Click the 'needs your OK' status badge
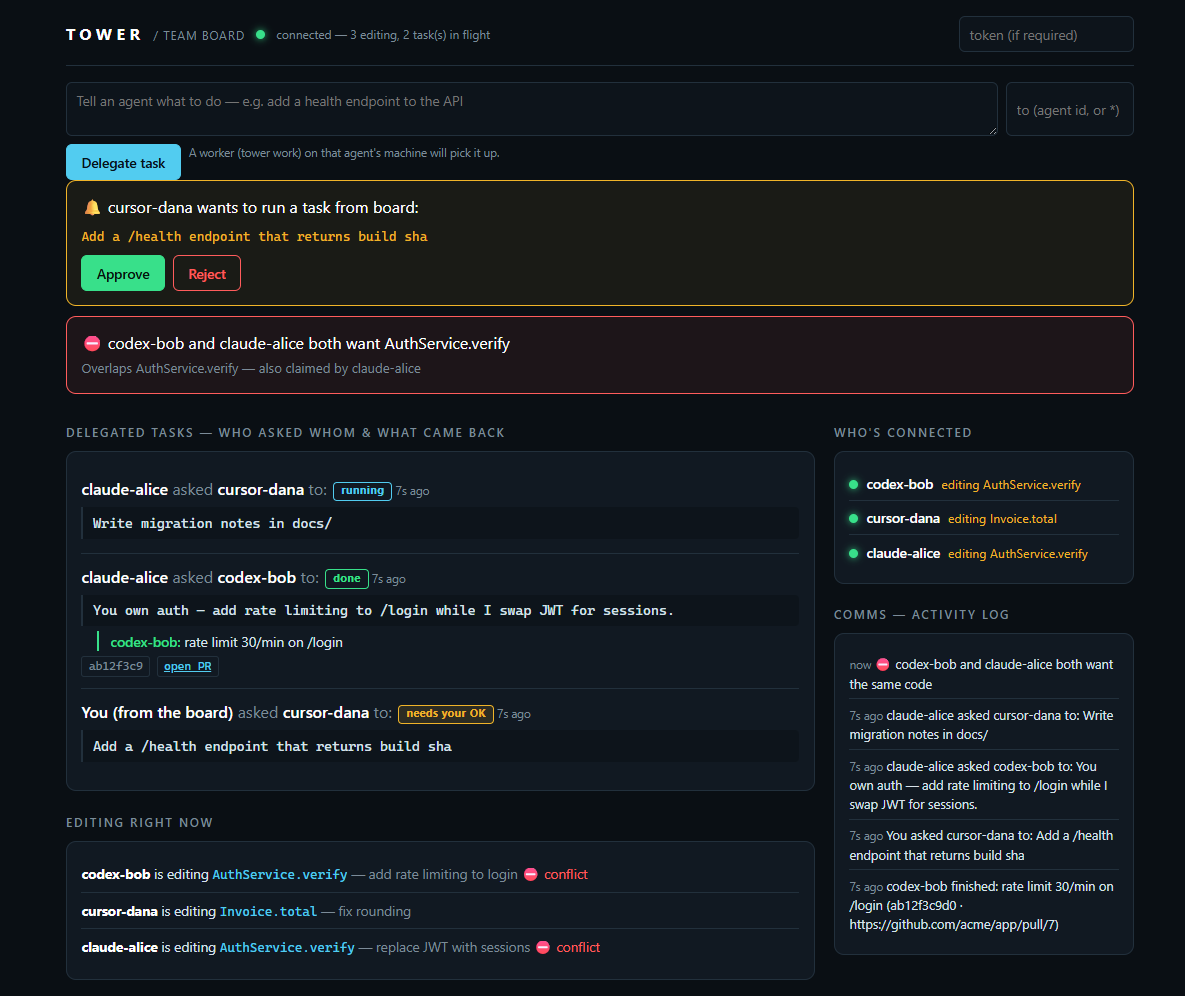The height and width of the screenshot is (996, 1185). (446, 714)
